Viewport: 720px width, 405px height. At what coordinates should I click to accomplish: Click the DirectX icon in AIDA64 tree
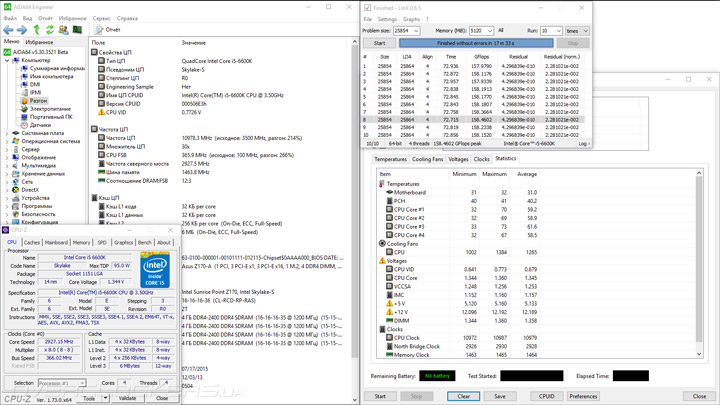click(16, 190)
